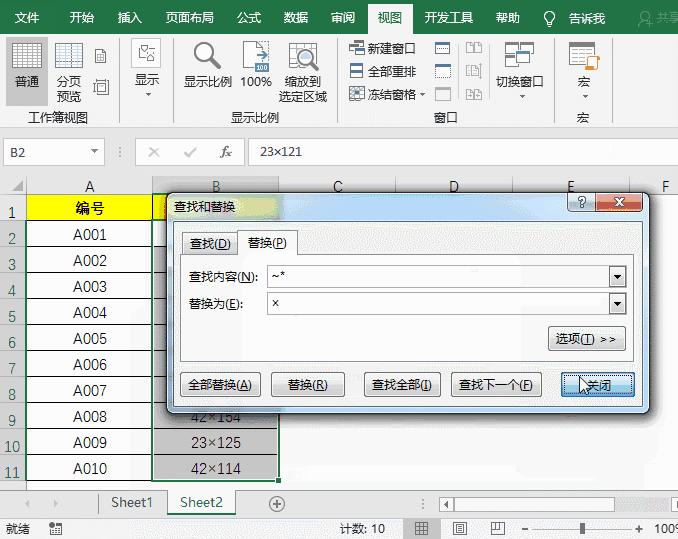Click the Find what input field

pos(438,277)
